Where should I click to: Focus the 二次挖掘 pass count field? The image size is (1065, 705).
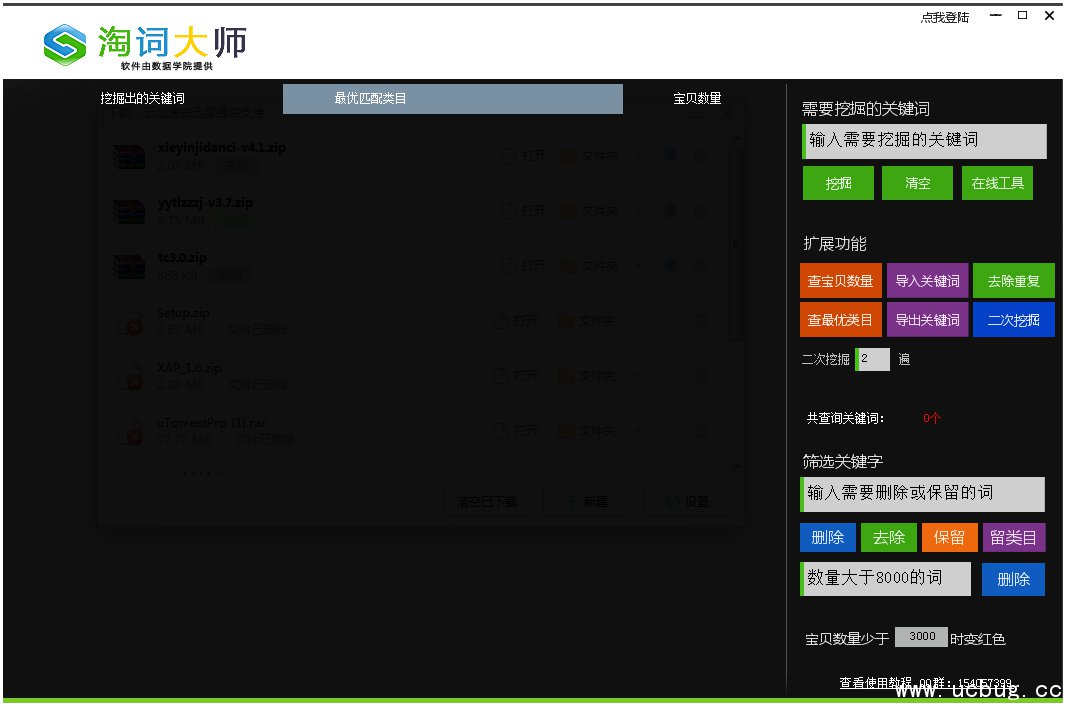point(873,359)
